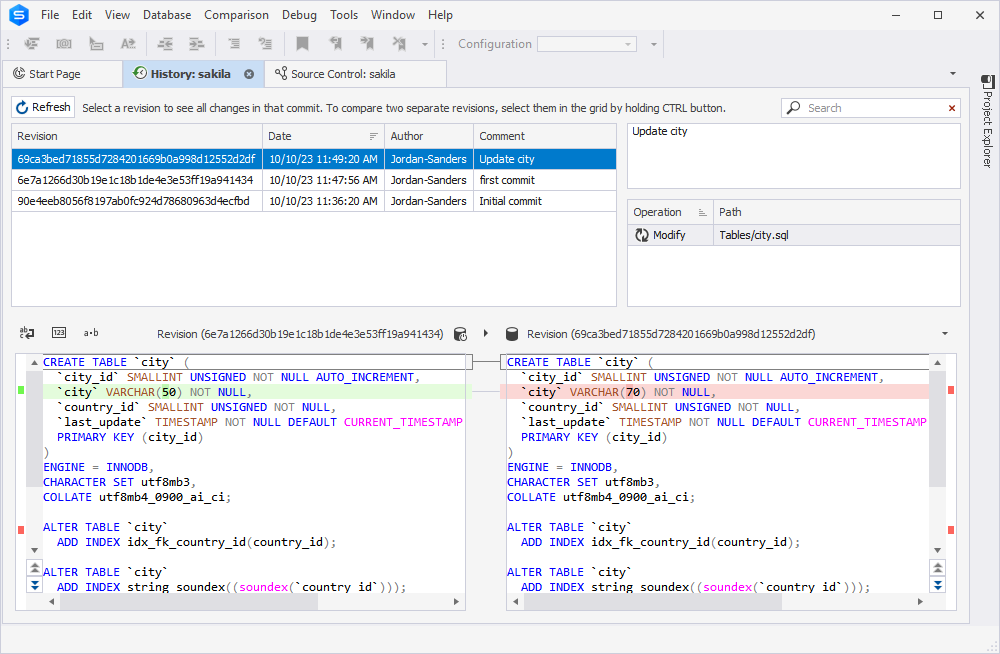Click the previous bookmark toolbar icon
Image resolution: width=1000 pixels, height=654 pixels.
335,43
